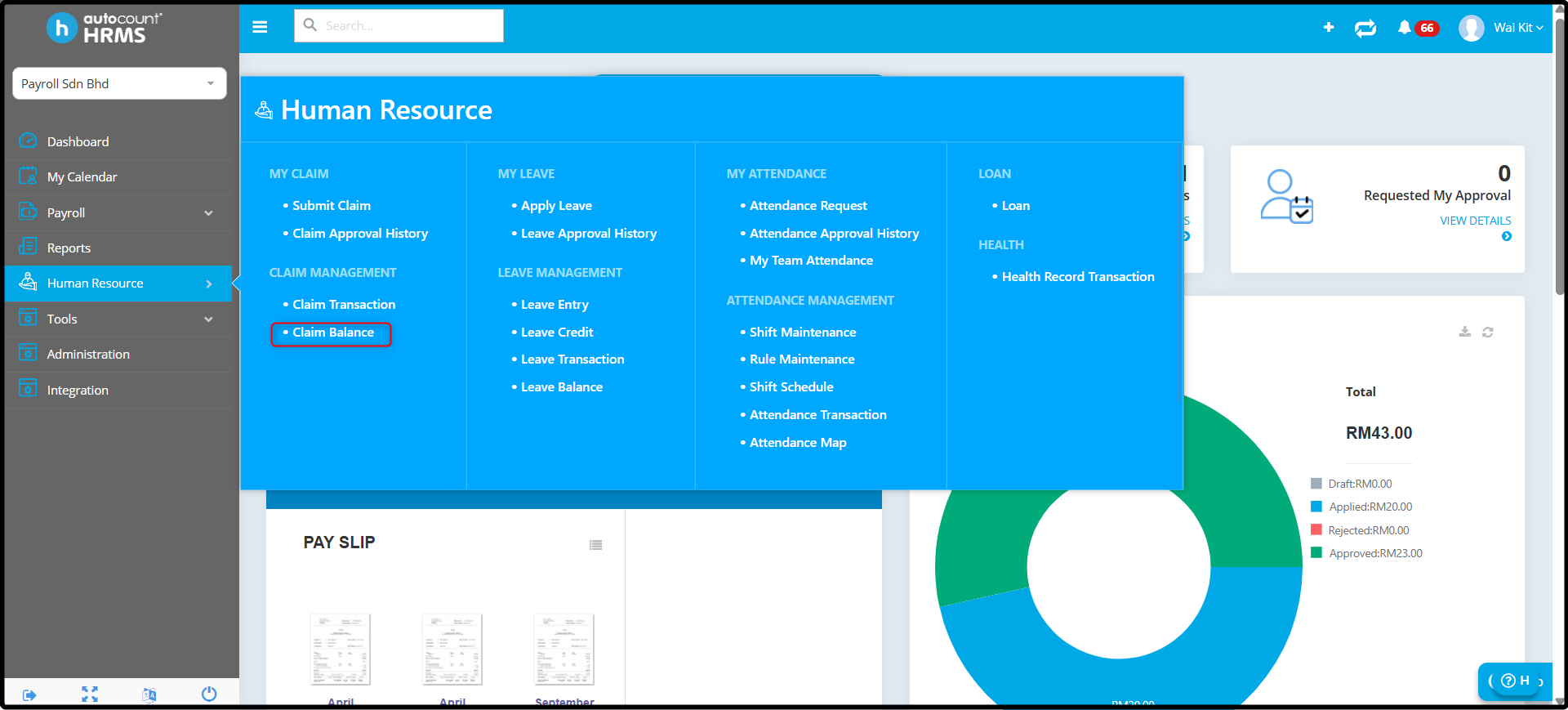The image size is (1568, 710).
Task: Open Leave Approval History
Action: coord(588,234)
